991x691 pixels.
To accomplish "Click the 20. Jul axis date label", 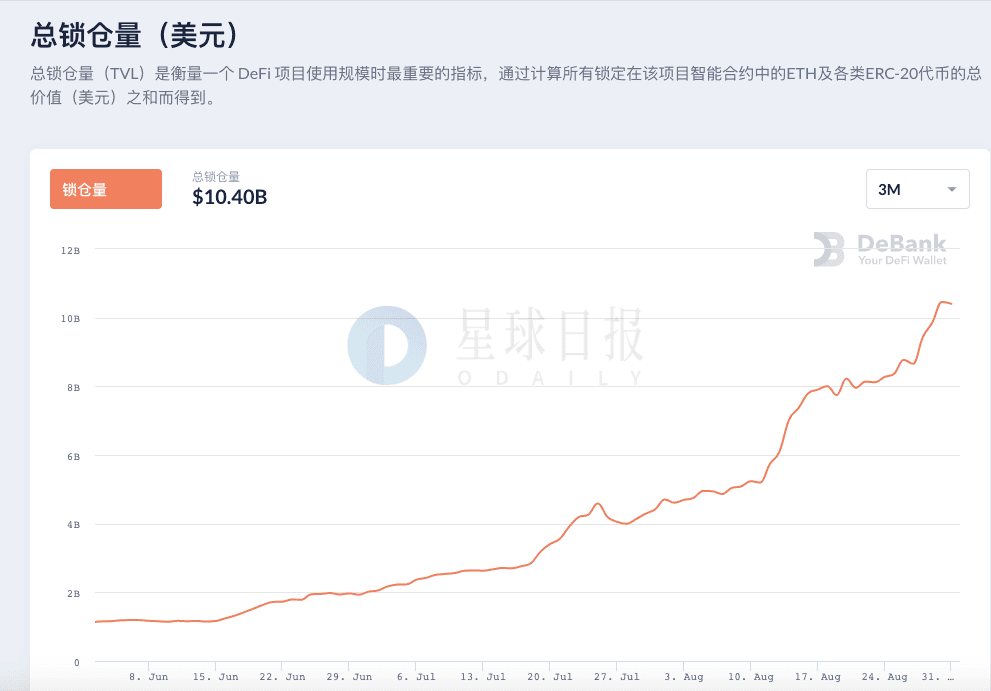I will point(550,676).
